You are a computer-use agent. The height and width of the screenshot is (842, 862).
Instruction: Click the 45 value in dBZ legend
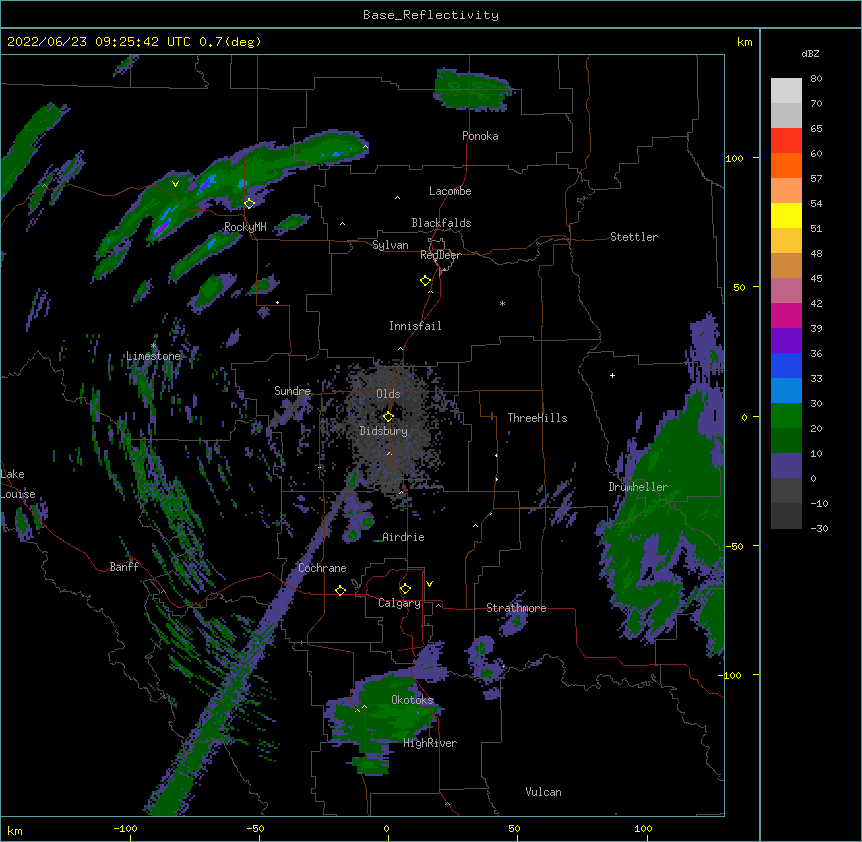[816, 279]
